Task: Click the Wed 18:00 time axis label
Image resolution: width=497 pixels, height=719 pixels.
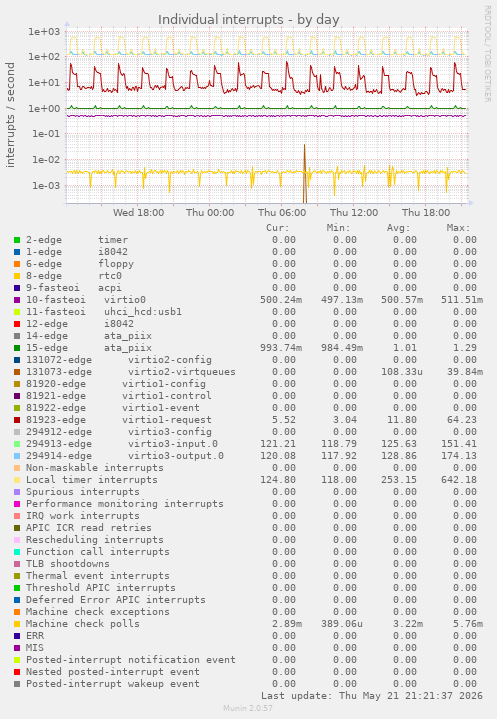Action: [138, 213]
